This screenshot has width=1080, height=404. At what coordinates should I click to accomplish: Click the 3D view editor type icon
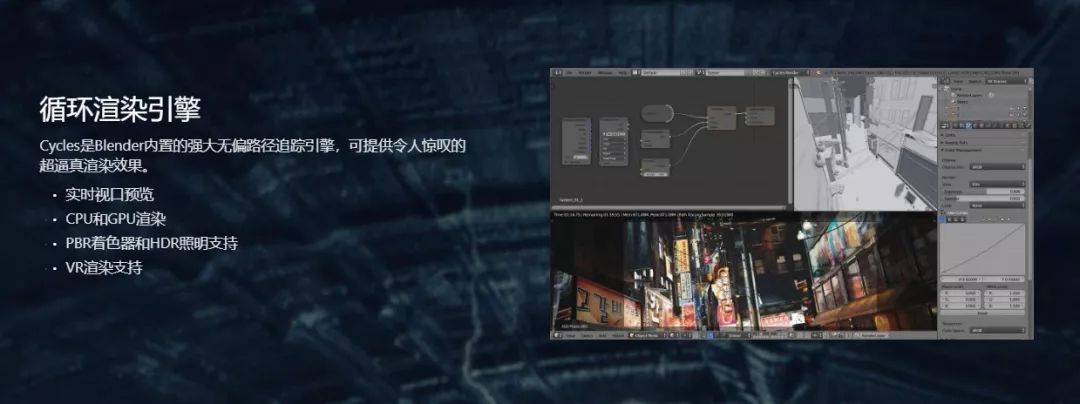[x=556, y=336]
